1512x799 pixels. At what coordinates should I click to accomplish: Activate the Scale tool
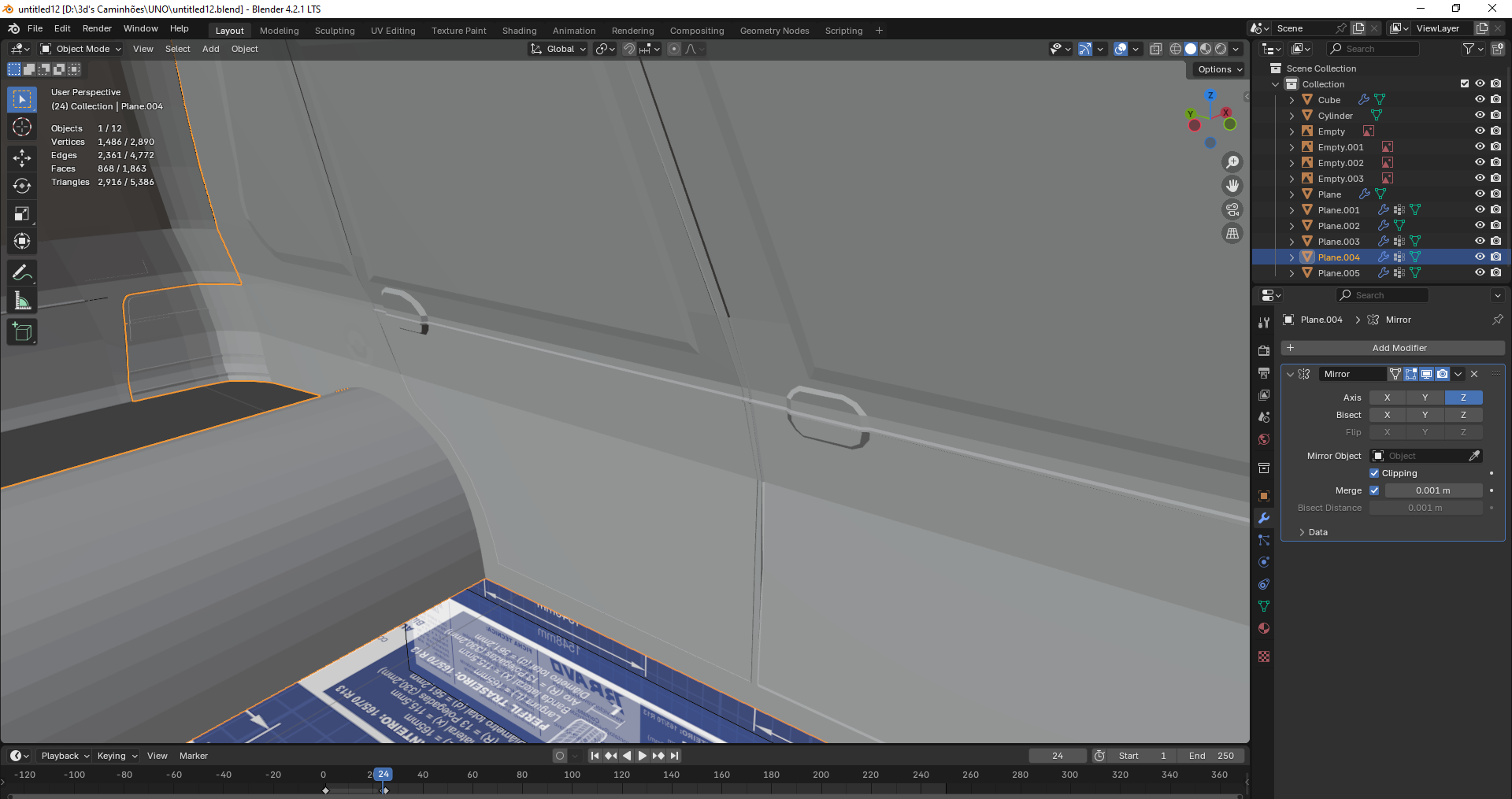click(x=22, y=214)
